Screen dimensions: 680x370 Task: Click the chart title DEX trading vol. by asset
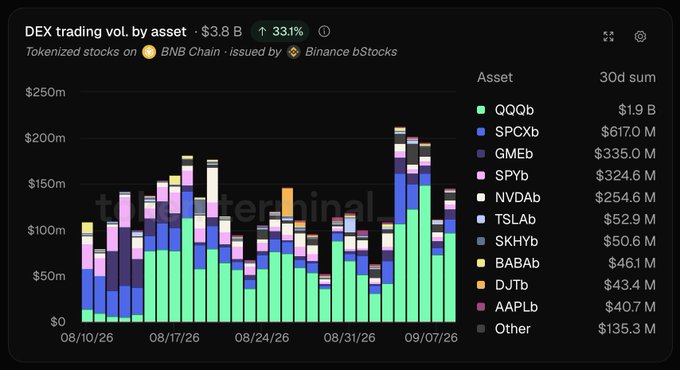(x=105, y=31)
